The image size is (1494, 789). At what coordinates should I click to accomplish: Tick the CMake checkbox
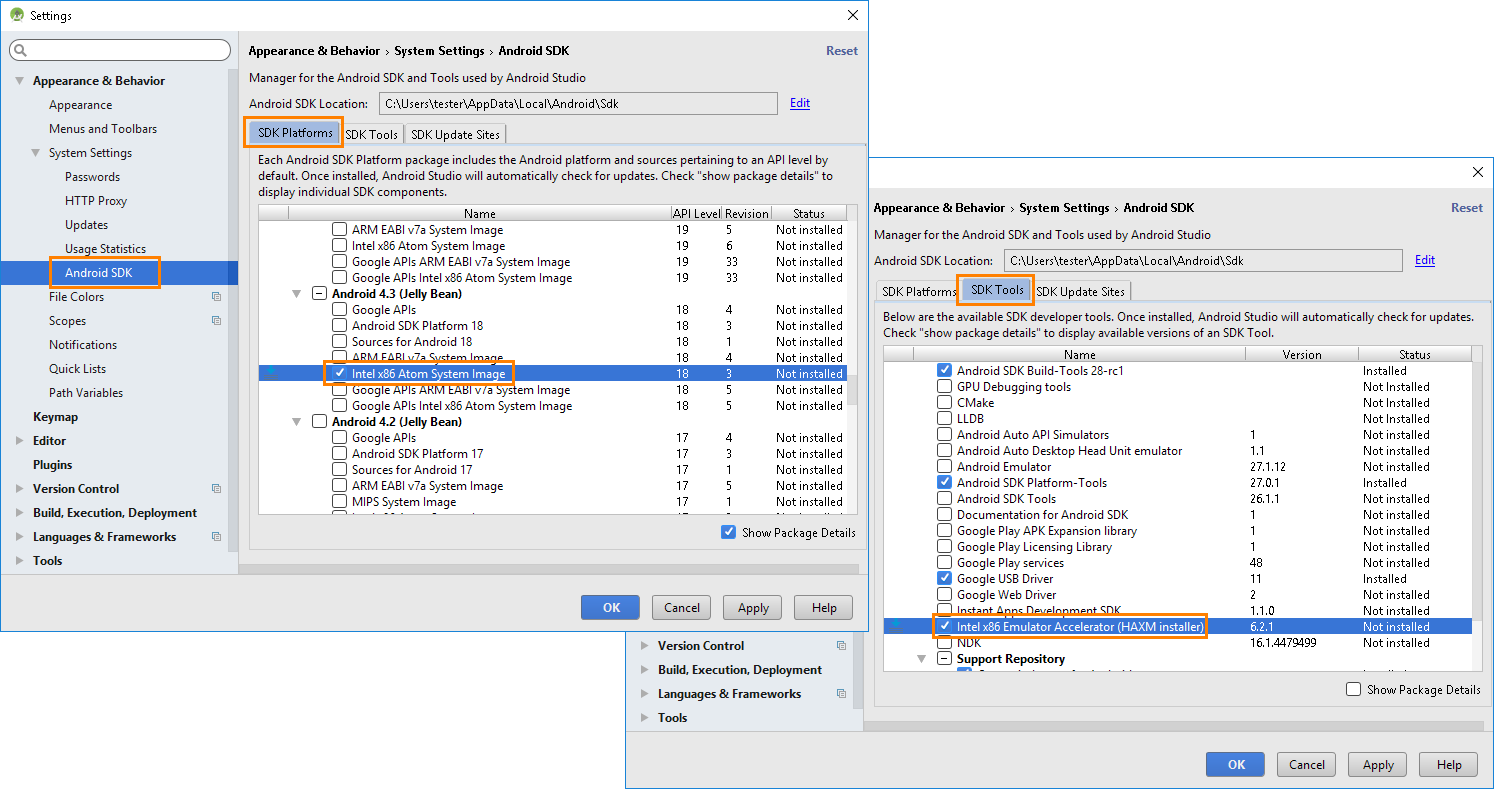click(x=944, y=403)
